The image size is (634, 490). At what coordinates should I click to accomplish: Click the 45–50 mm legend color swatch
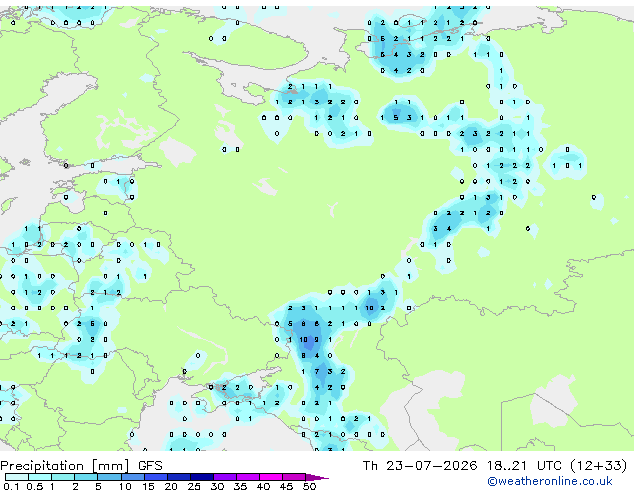point(294,477)
